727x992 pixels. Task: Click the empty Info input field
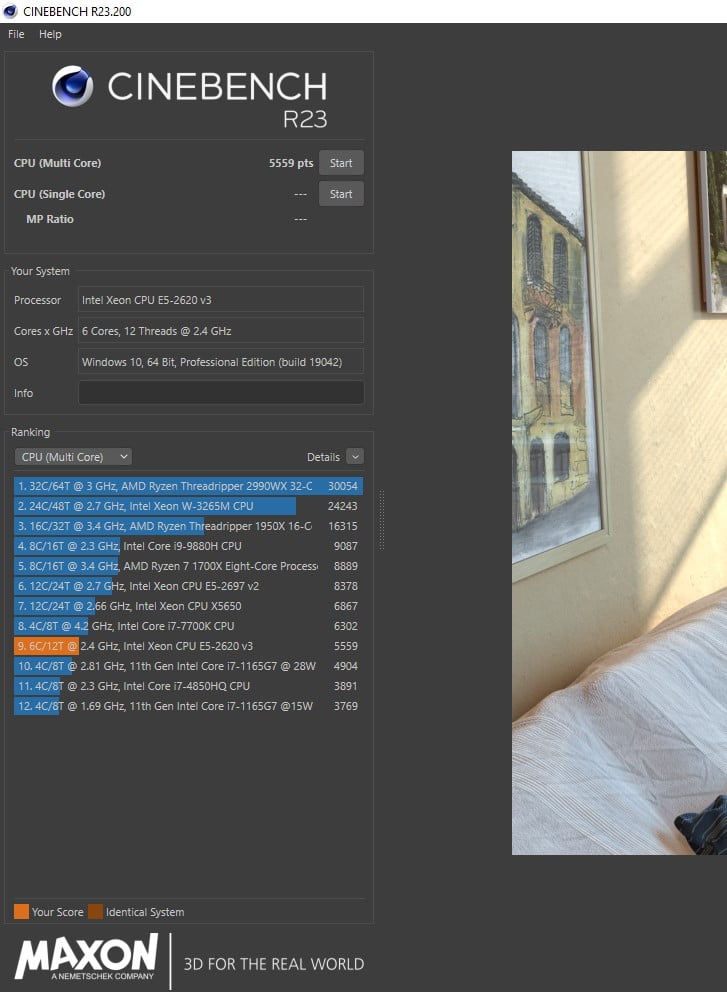coord(221,393)
